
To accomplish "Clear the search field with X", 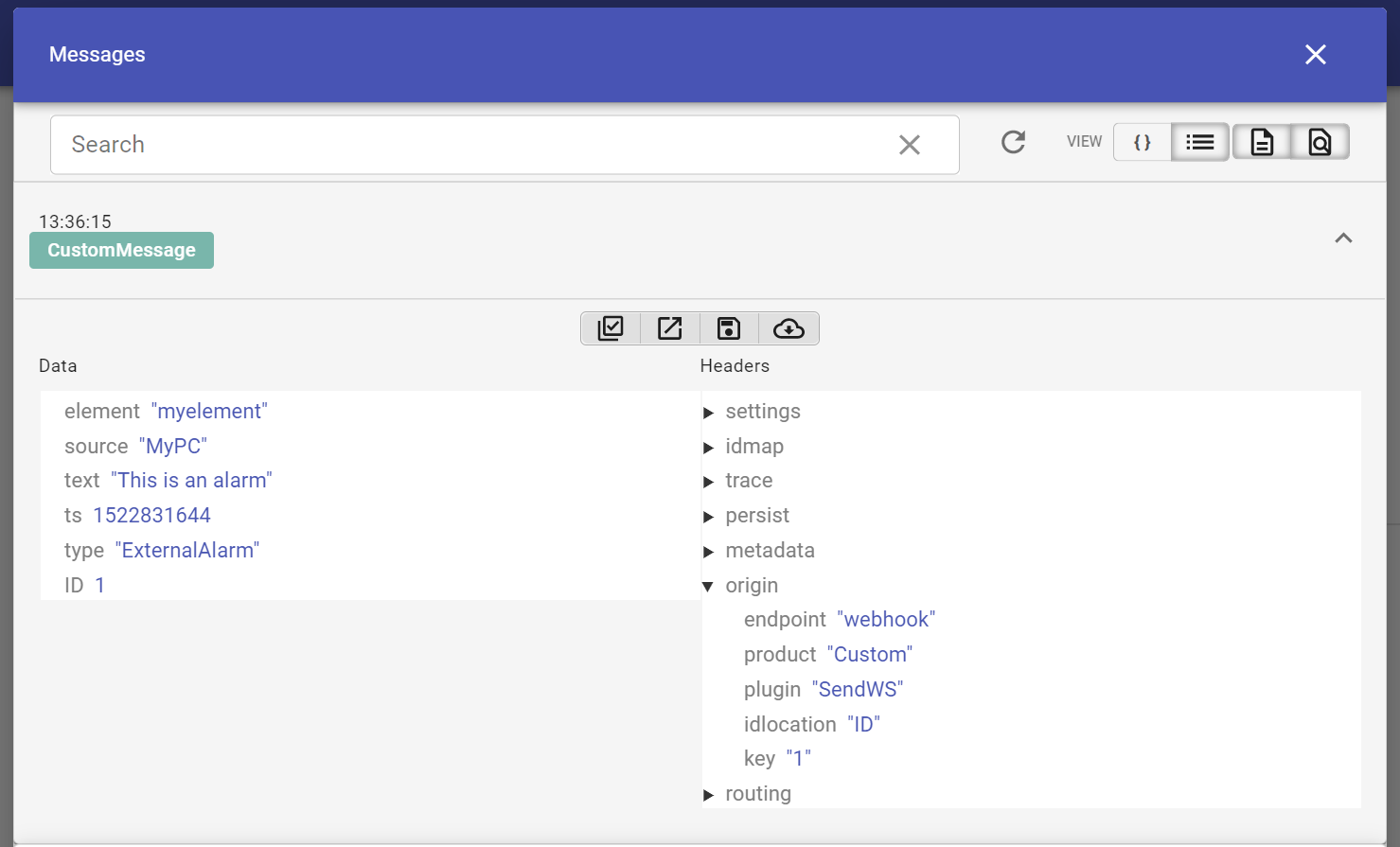I will click(909, 145).
